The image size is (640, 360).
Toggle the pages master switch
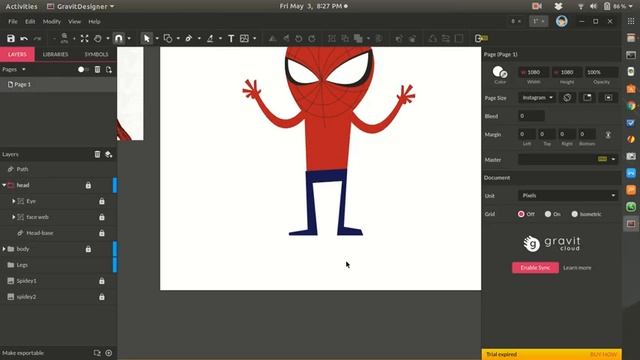pyautogui.click(x=83, y=70)
